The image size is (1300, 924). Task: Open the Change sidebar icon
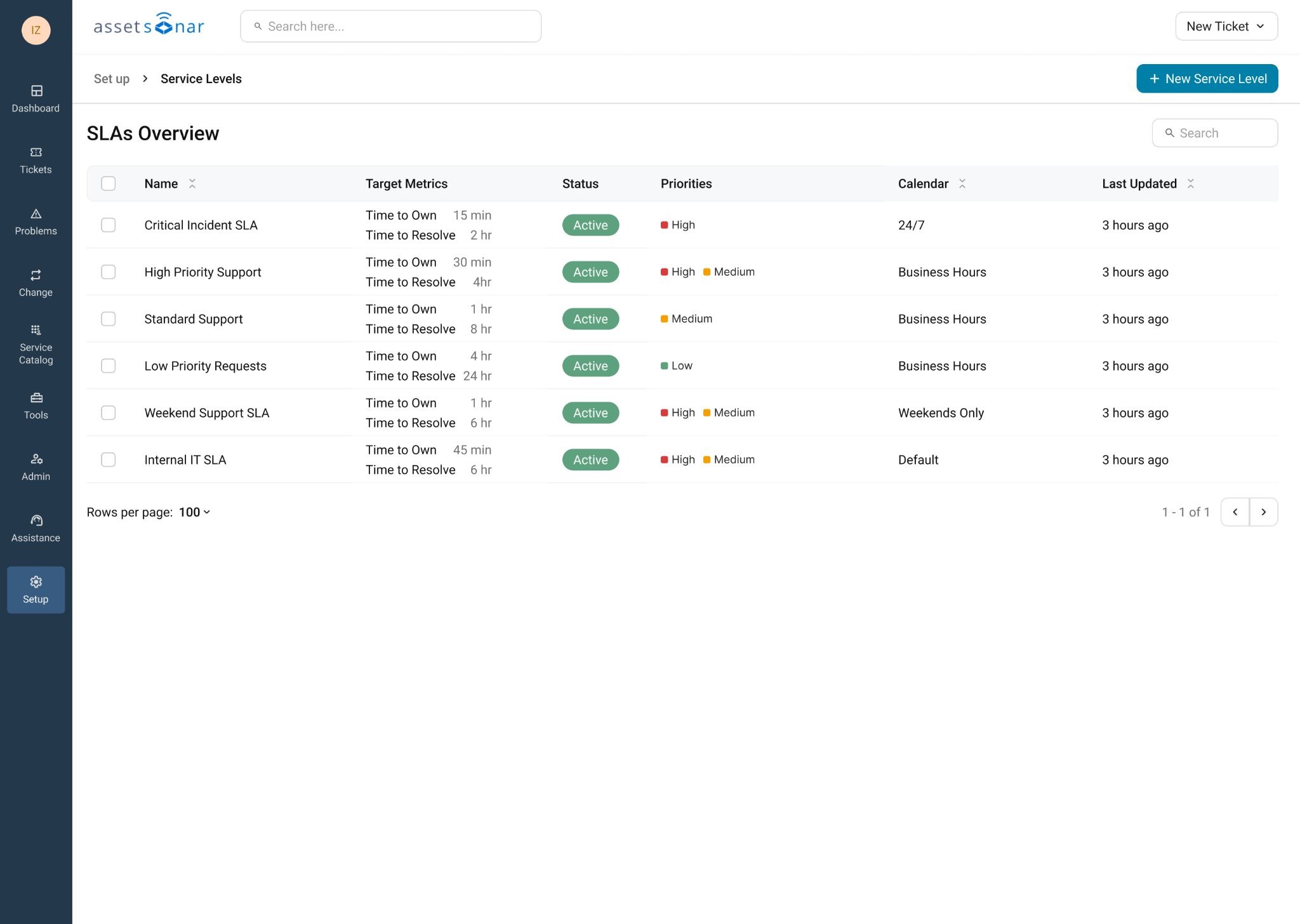36,275
